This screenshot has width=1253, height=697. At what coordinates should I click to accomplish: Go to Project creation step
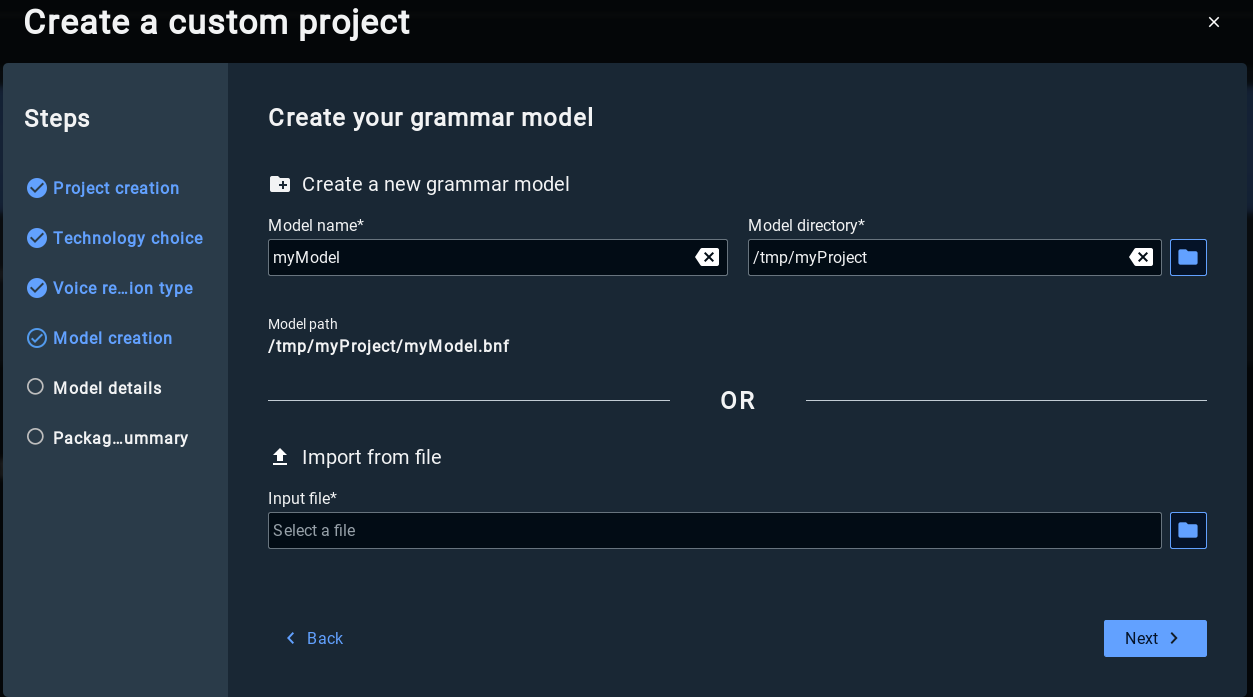point(116,188)
